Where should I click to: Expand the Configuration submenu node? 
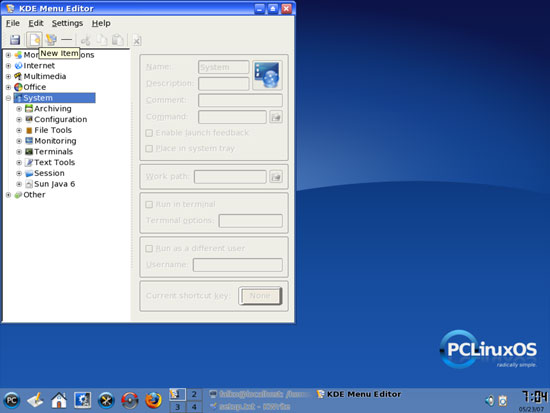tap(19, 120)
